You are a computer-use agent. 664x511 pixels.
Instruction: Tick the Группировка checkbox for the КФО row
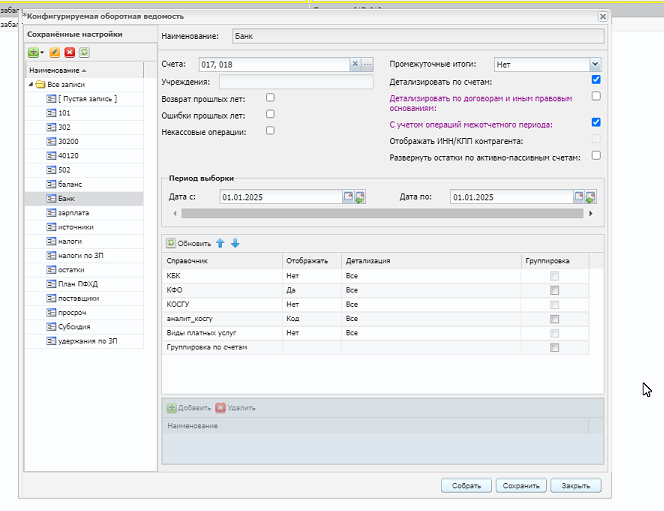pos(555,289)
